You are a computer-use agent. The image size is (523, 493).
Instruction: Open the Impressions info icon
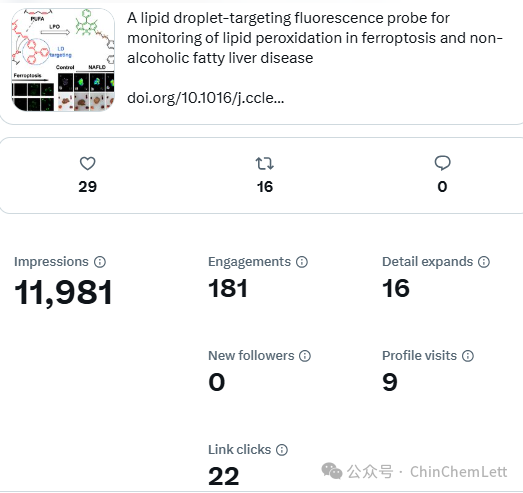[x=100, y=262]
